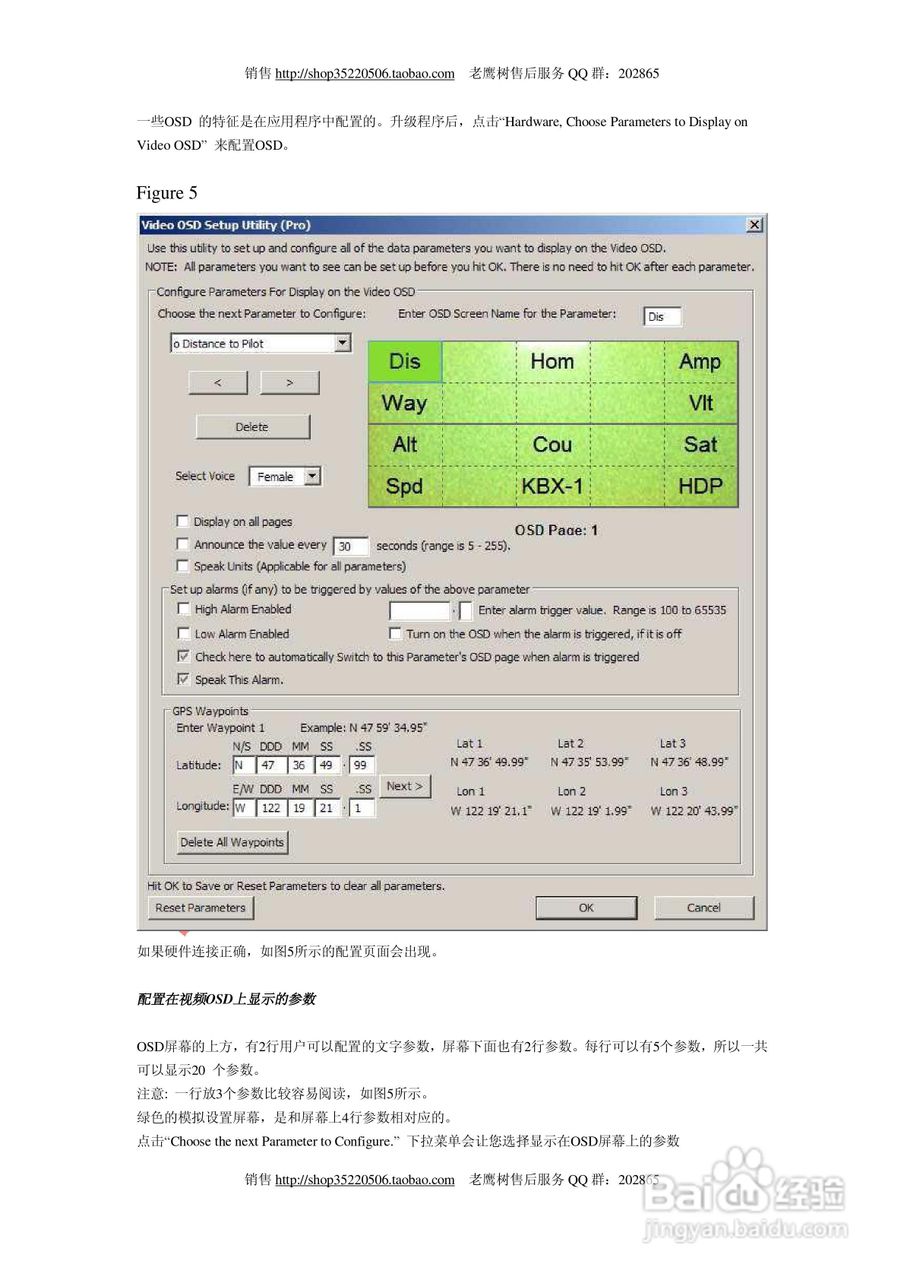This screenshot has width=904, height=1280.
Task: Click the Cancel button
Action: point(704,908)
